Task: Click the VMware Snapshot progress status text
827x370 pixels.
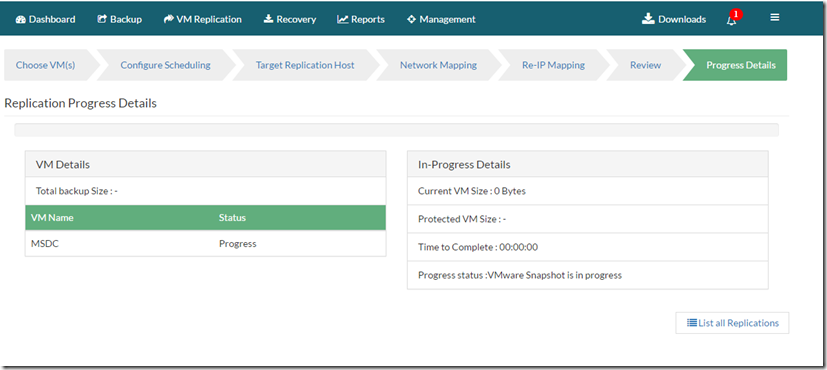Action: coord(520,275)
